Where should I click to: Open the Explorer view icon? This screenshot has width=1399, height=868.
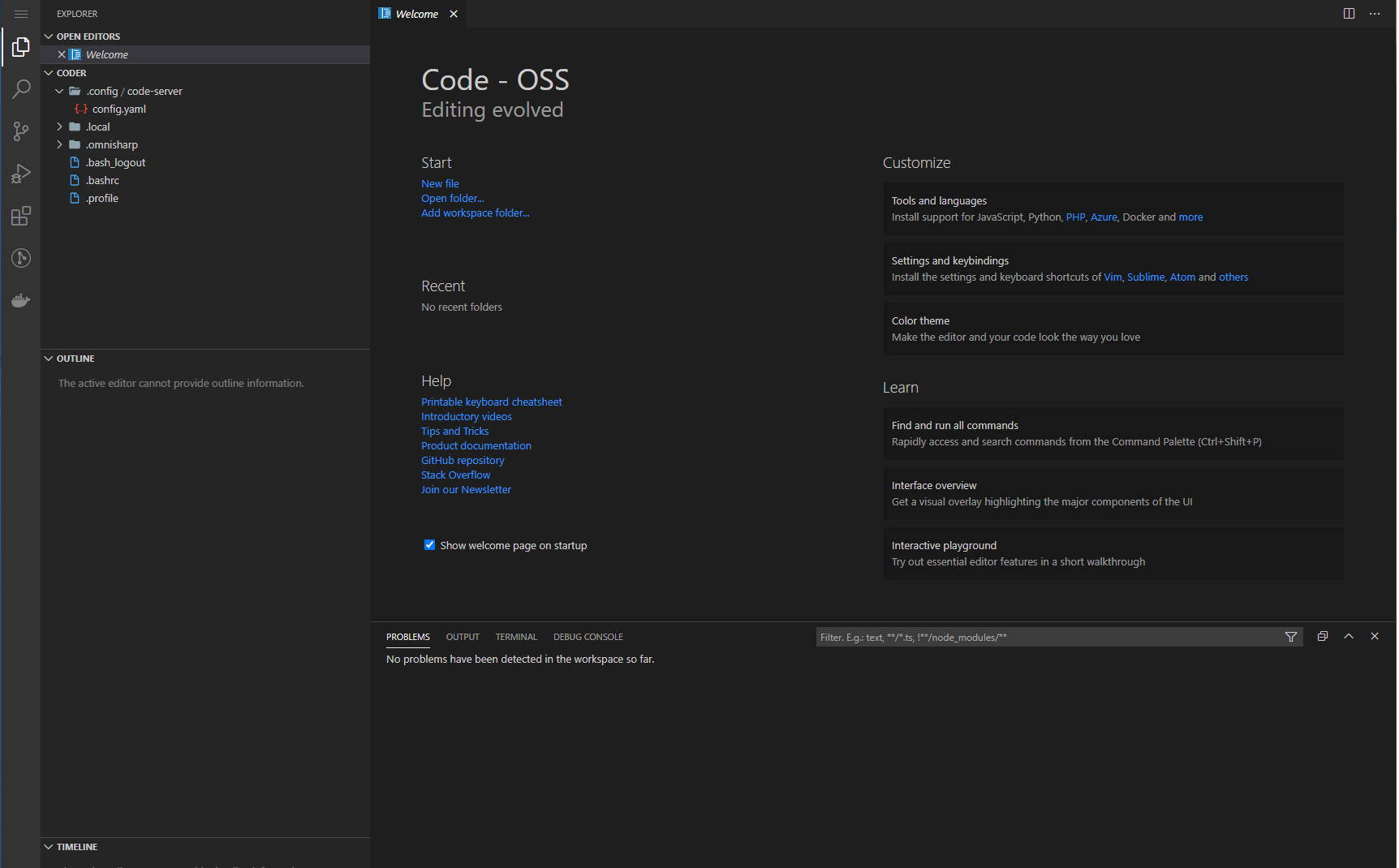point(21,48)
